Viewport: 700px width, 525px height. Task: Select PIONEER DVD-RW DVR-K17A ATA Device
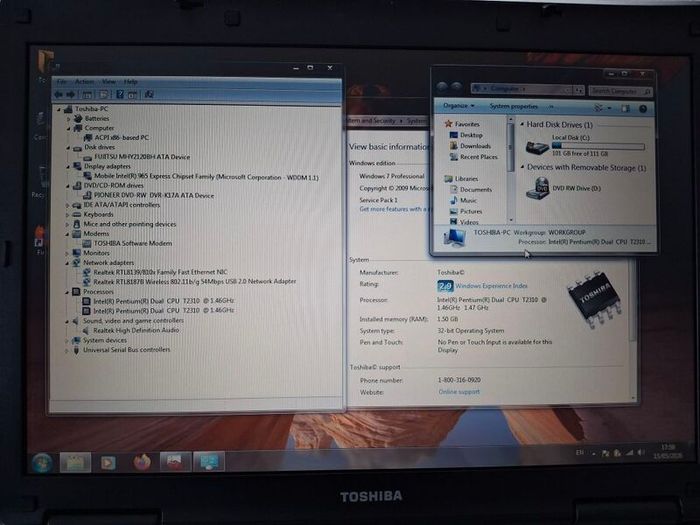coord(154,195)
